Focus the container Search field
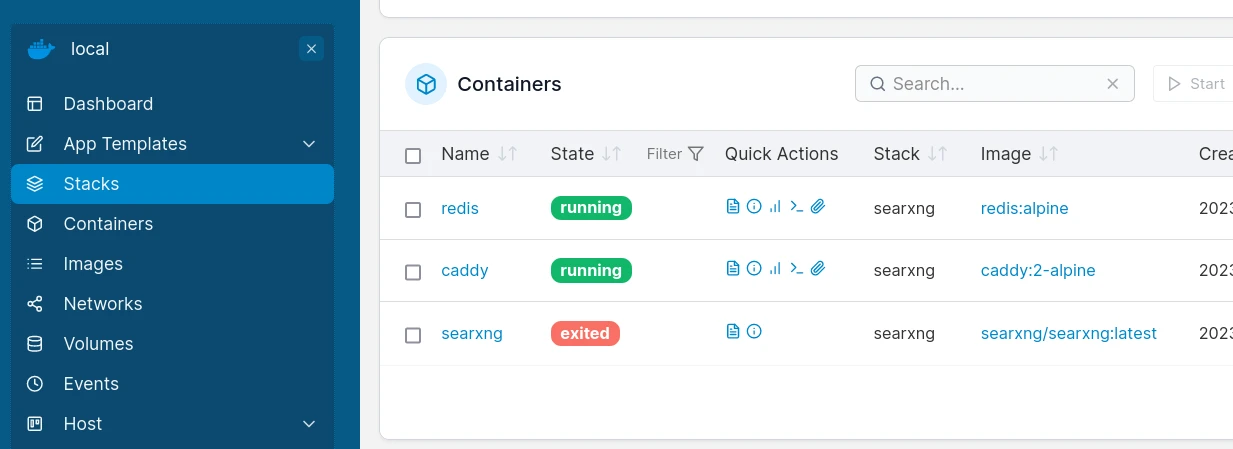1233x449 pixels. coord(990,84)
